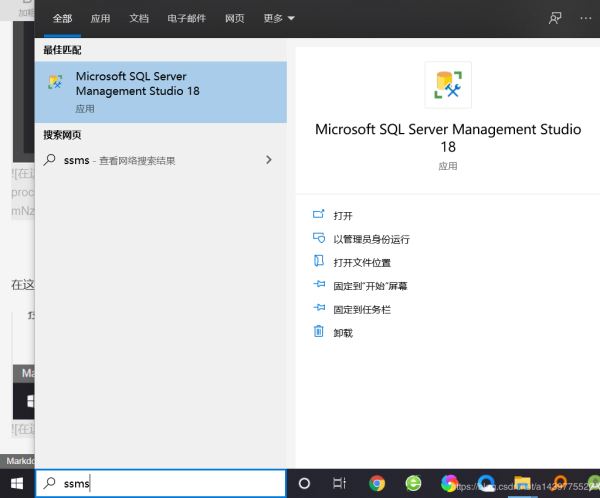The height and width of the screenshot is (498, 600).
Task: Click the ssms search input box
Action: coord(161,483)
